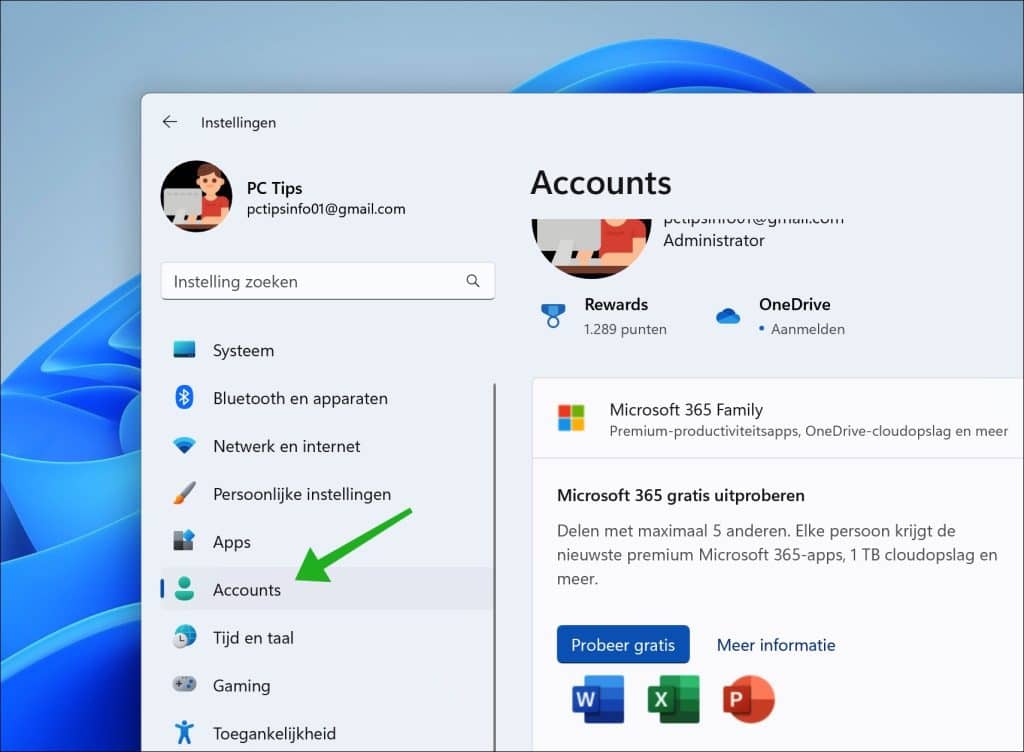
Task: Click the large account picture
Action: (592, 248)
